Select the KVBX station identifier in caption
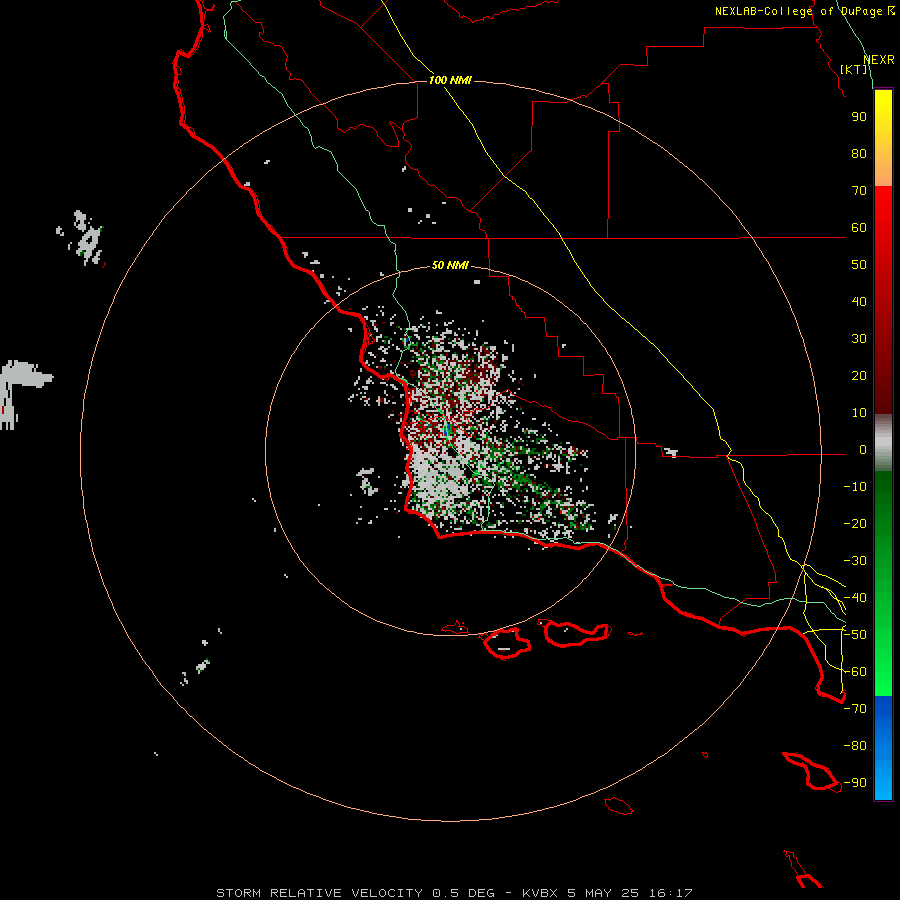The width and height of the screenshot is (900, 900). tap(540, 893)
